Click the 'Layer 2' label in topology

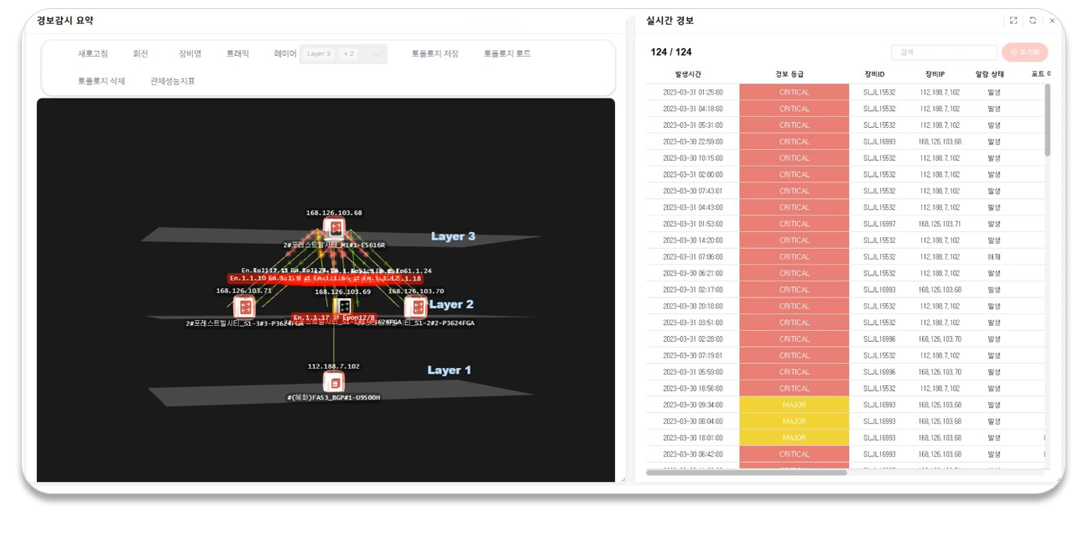tap(452, 304)
